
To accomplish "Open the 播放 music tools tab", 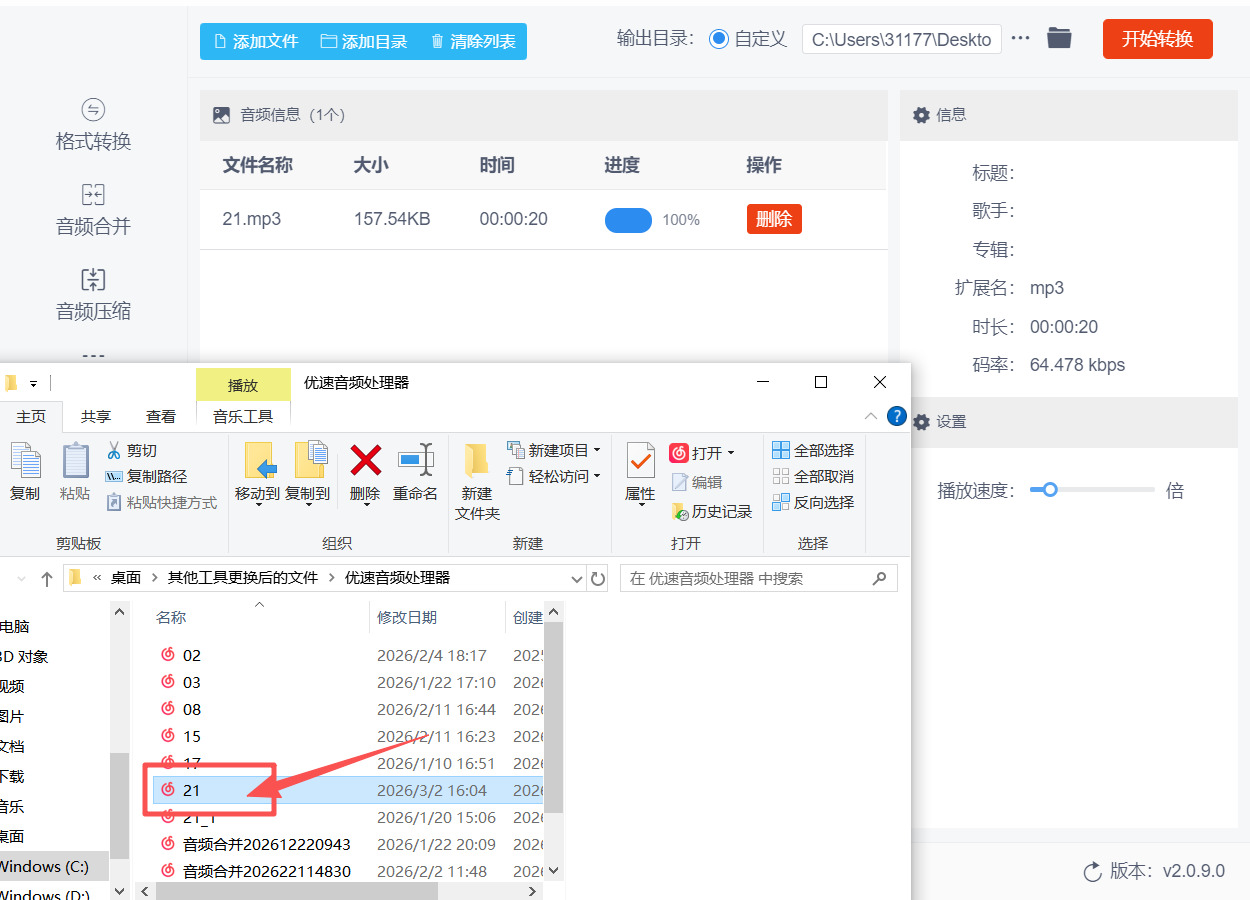I will point(243,383).
